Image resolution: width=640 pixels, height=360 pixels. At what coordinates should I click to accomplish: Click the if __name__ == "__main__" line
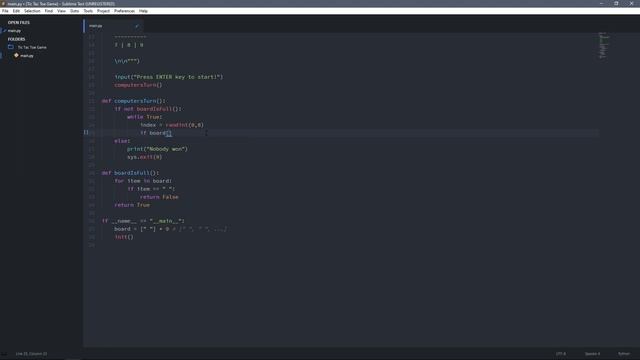(x=143, y=221)
